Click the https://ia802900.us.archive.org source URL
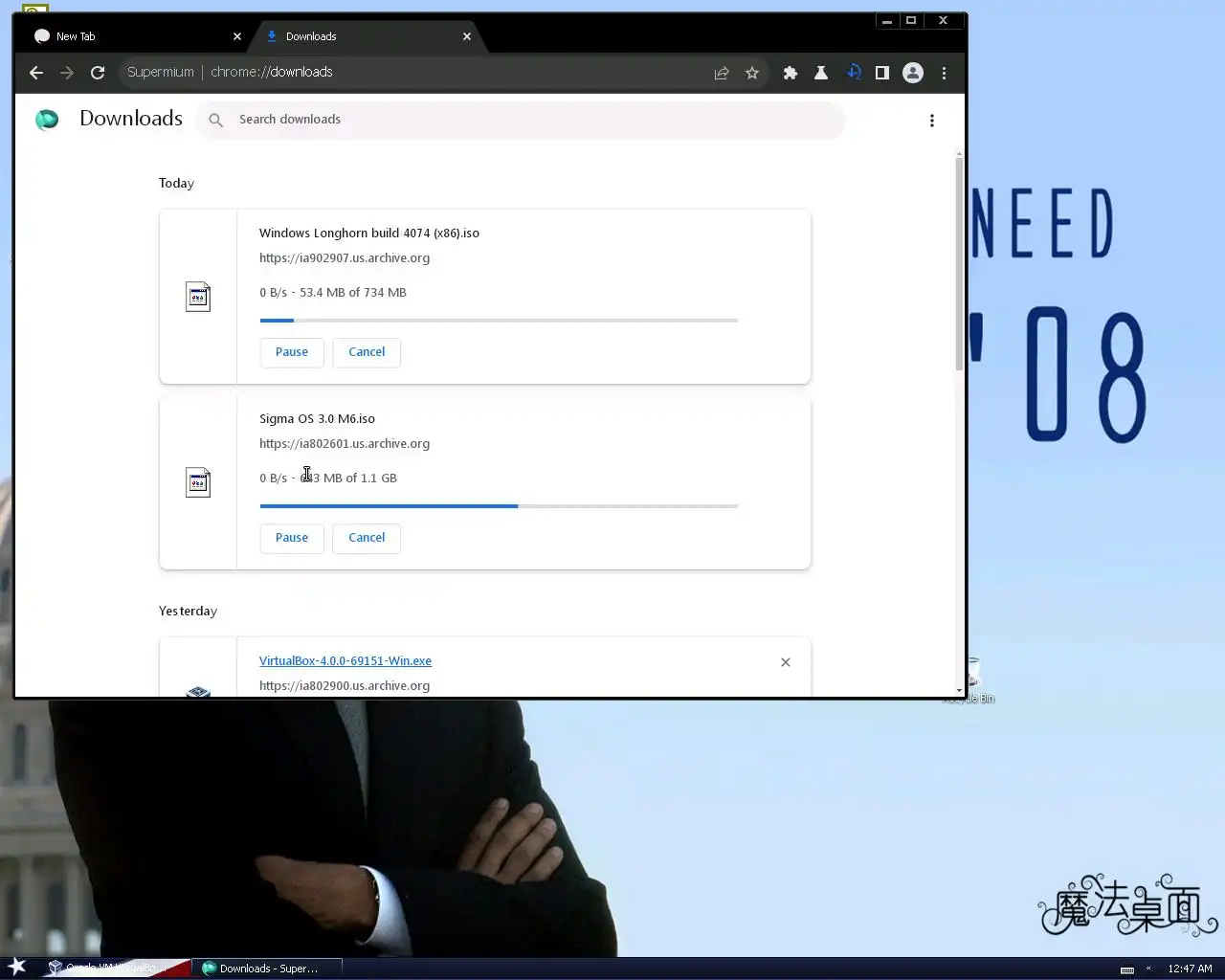The image size is (1225, 980). (345, 686)
